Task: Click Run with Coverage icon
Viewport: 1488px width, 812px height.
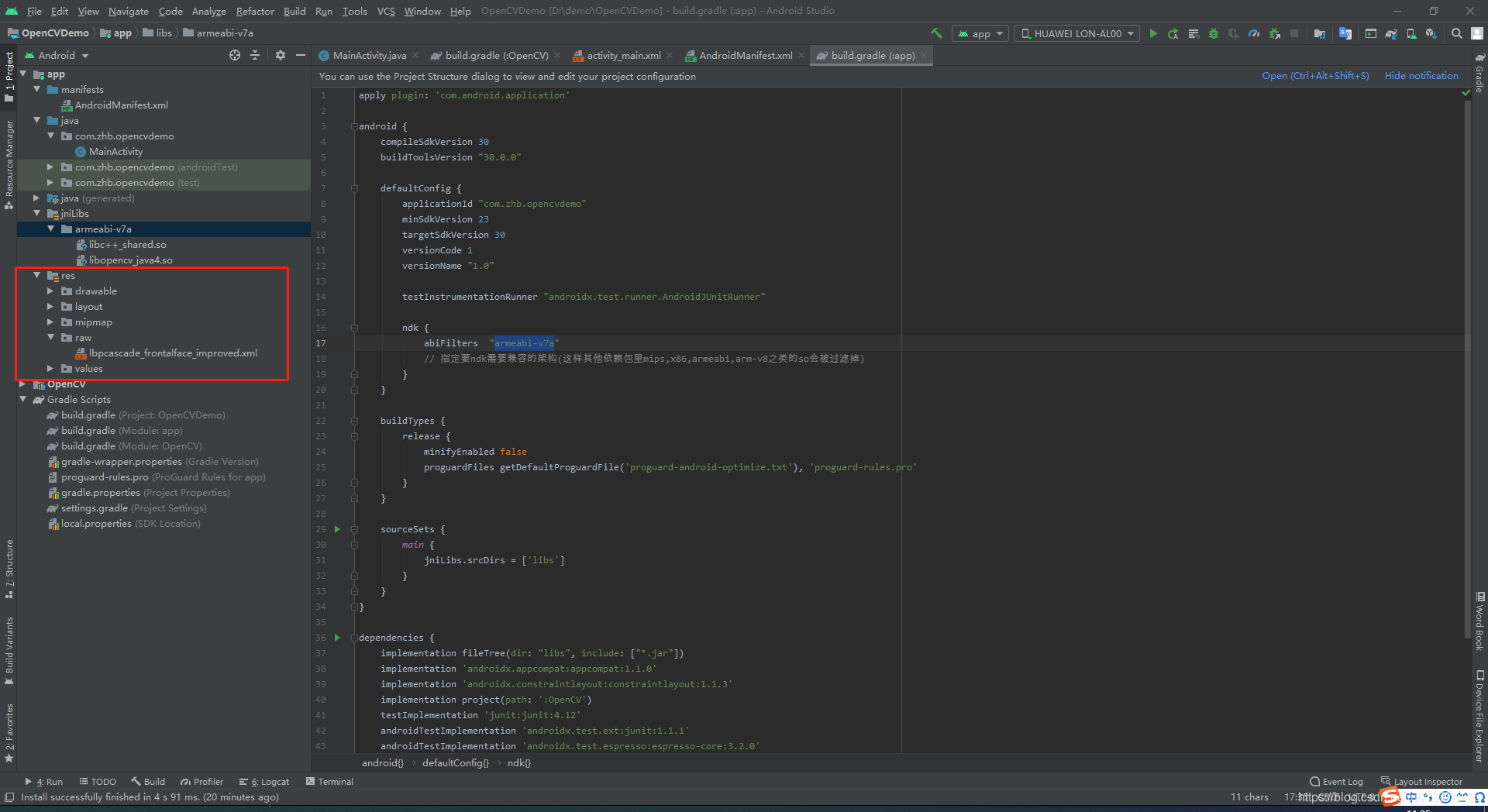Action: pos(1234,33)
